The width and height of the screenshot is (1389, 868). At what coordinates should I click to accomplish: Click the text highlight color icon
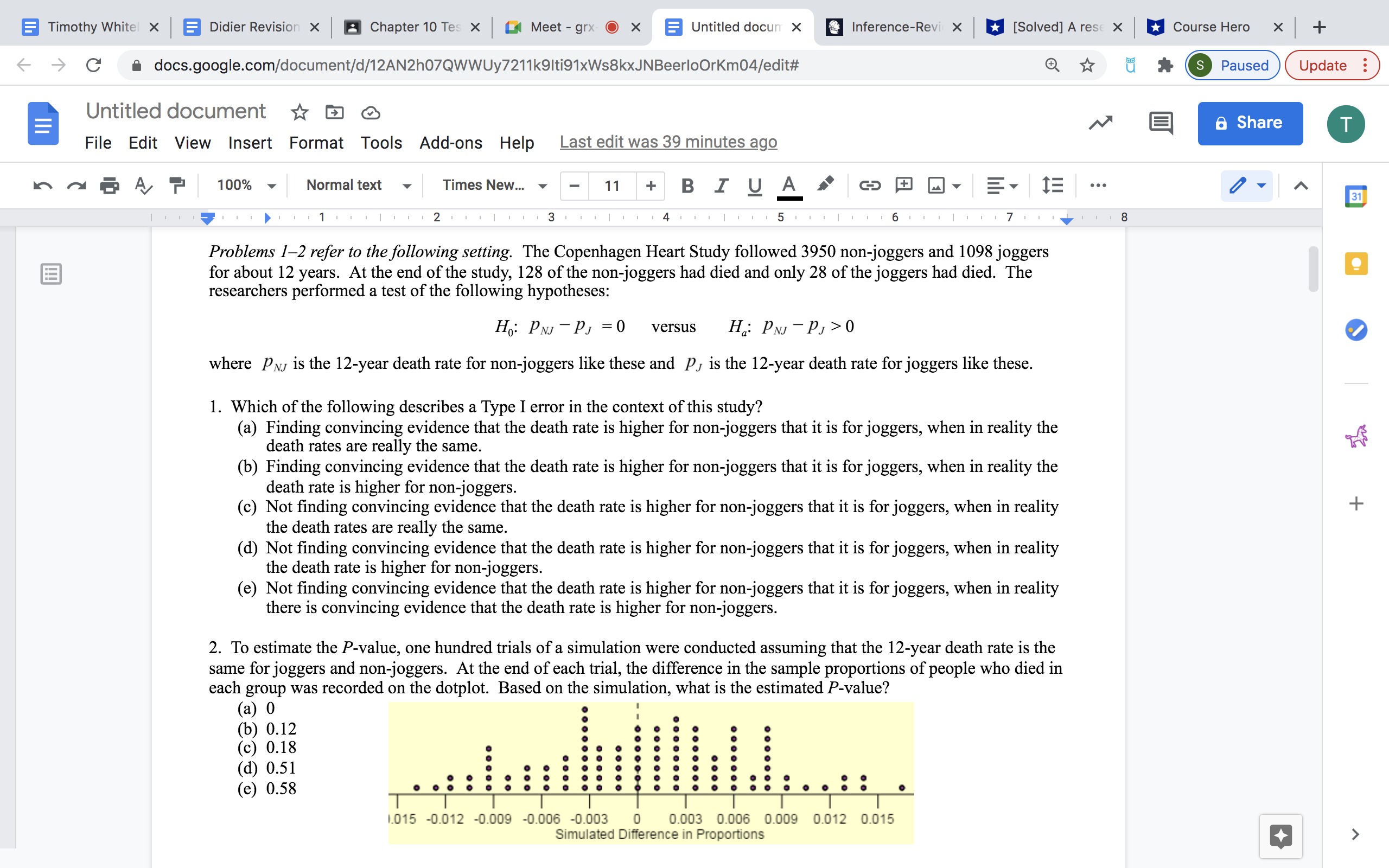(825, 185)
